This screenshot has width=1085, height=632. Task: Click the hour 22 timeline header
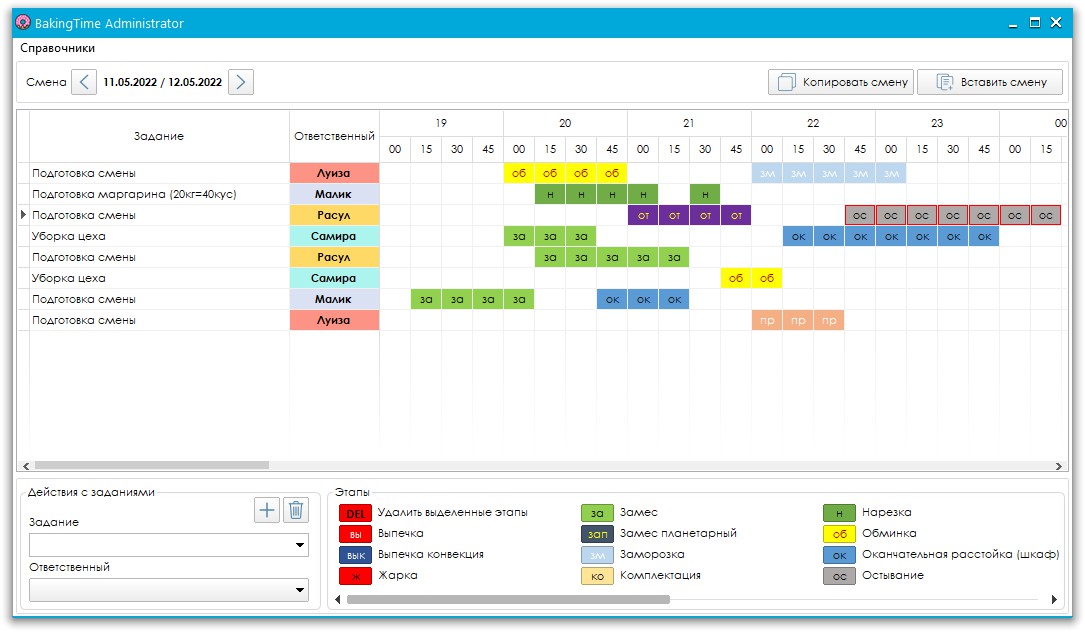(x=813, y=123)
